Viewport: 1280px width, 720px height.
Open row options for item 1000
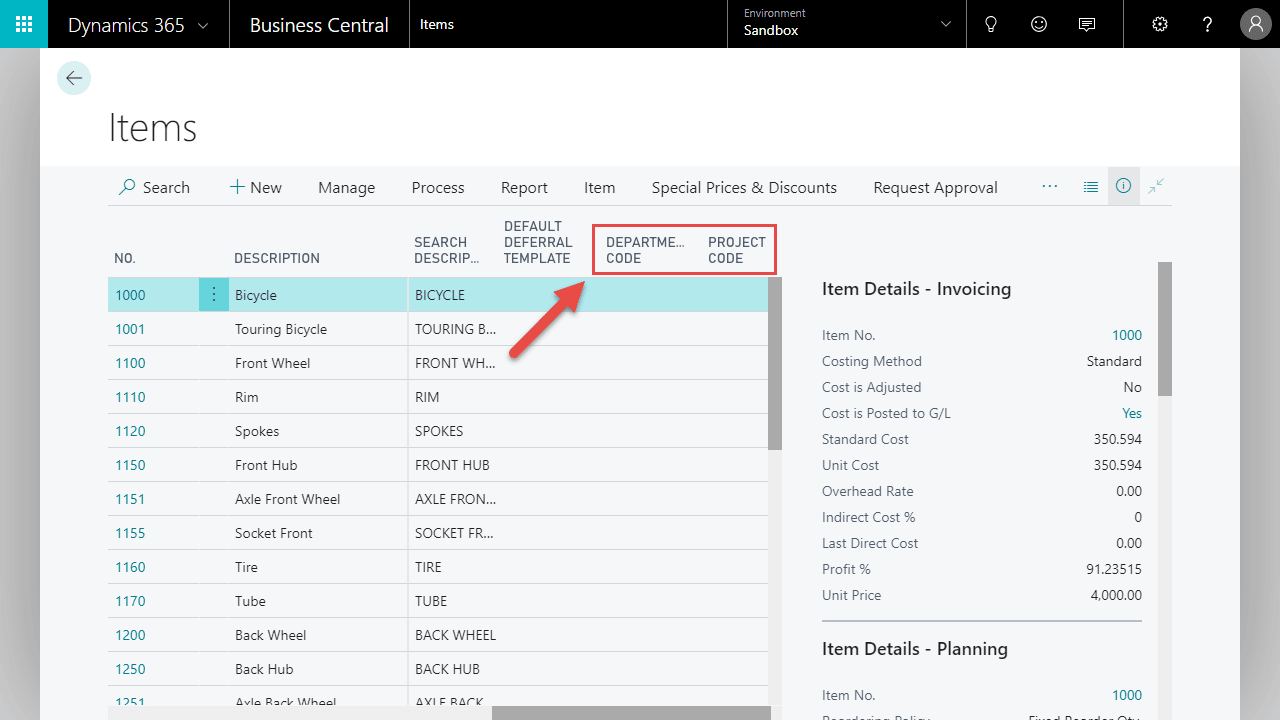coord(213,294)
